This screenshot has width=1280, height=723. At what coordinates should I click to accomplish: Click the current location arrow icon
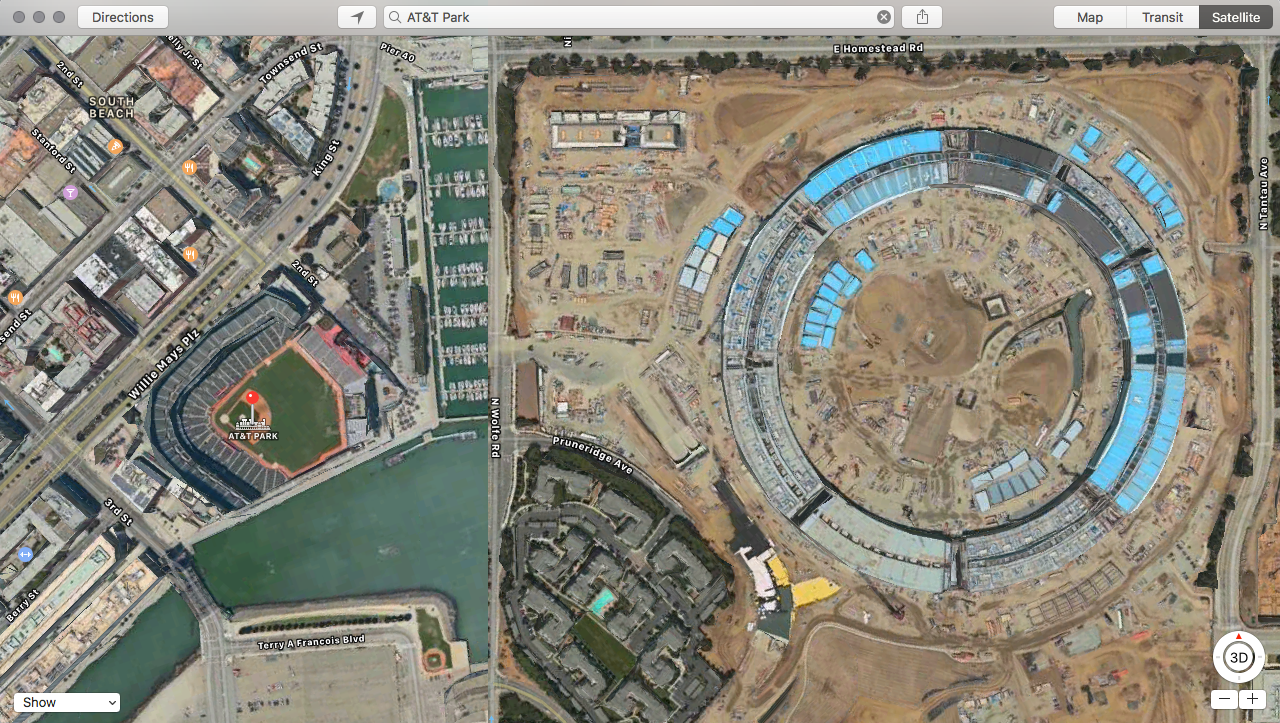357,17
